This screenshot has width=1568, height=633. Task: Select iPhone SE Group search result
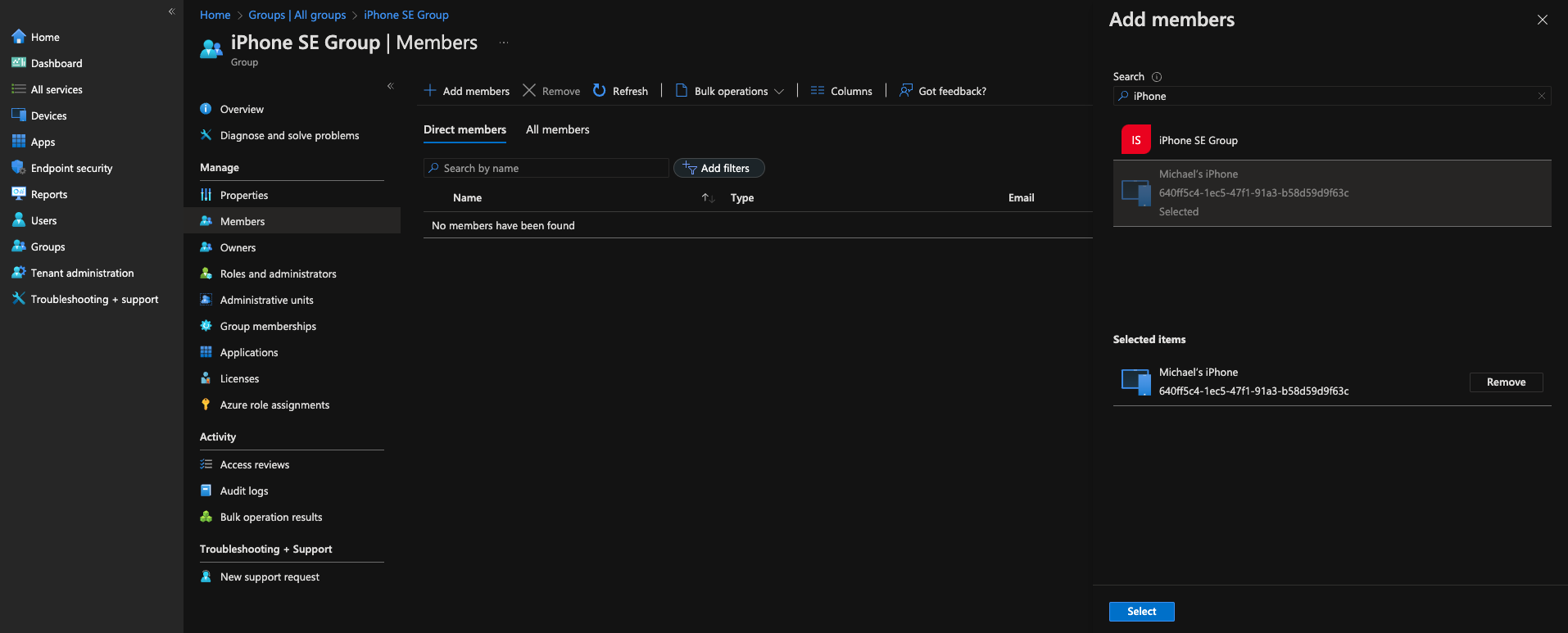(1332, 140)
